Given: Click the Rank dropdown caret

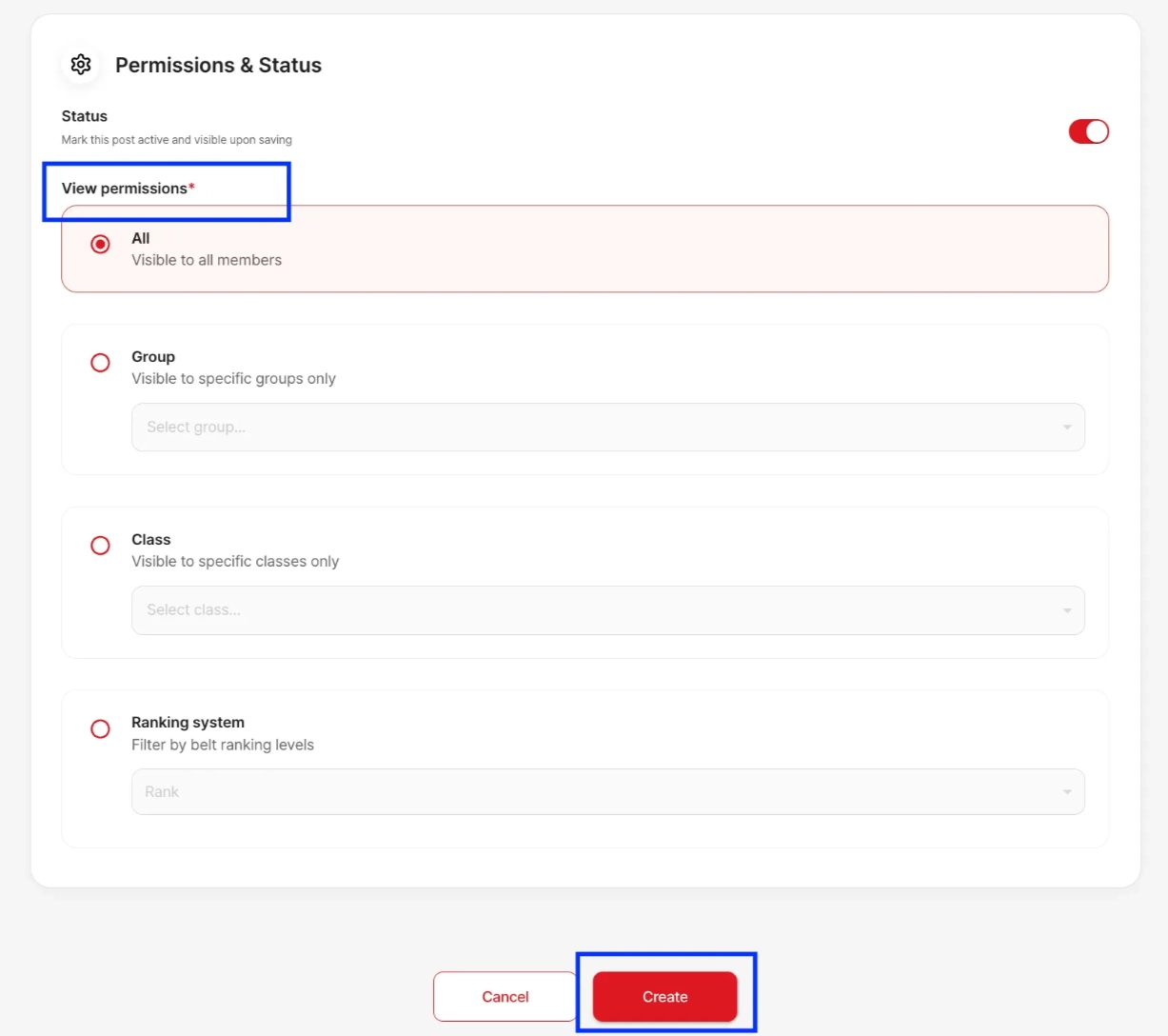Looking at the screenshot, I should (1067, 792).
